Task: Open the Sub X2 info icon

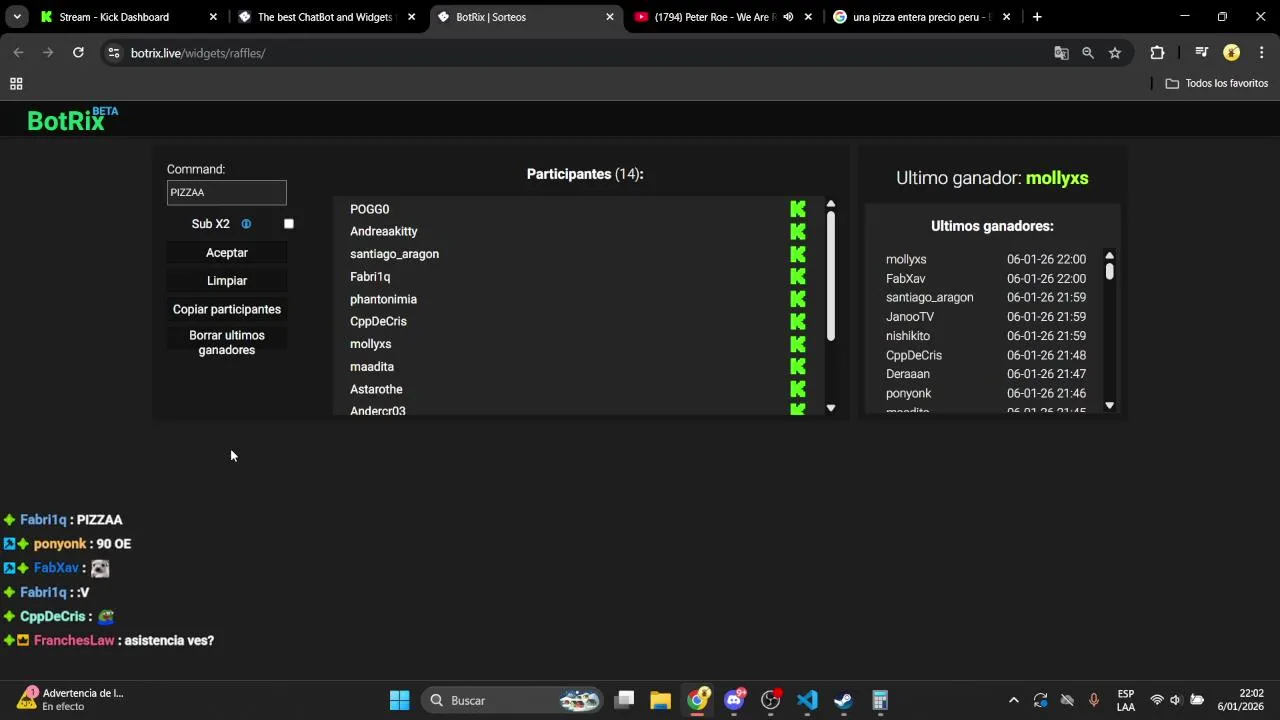Action: point(246,224)
